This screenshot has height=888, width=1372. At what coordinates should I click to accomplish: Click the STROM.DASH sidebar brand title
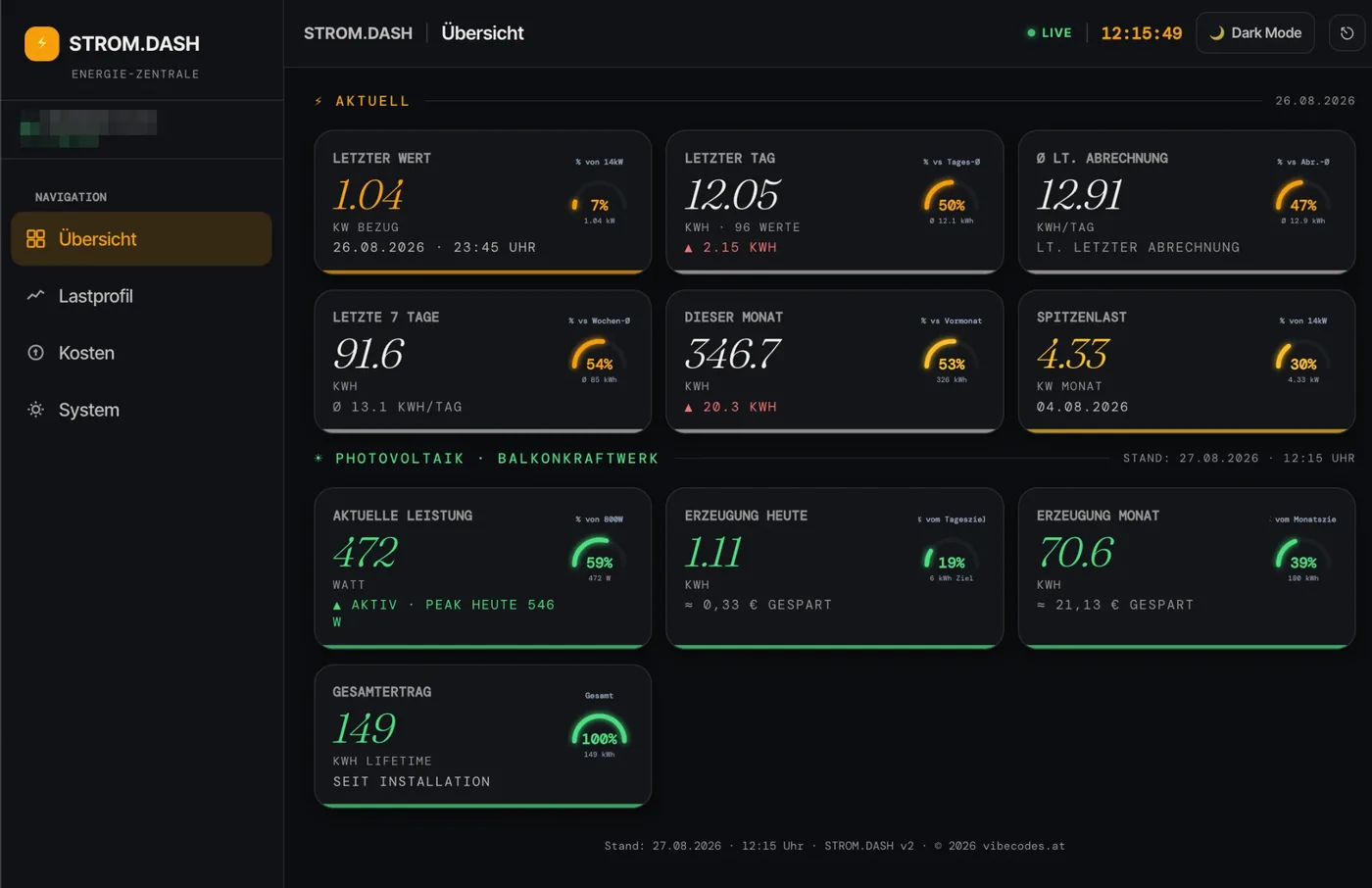[x=134, y=44]
